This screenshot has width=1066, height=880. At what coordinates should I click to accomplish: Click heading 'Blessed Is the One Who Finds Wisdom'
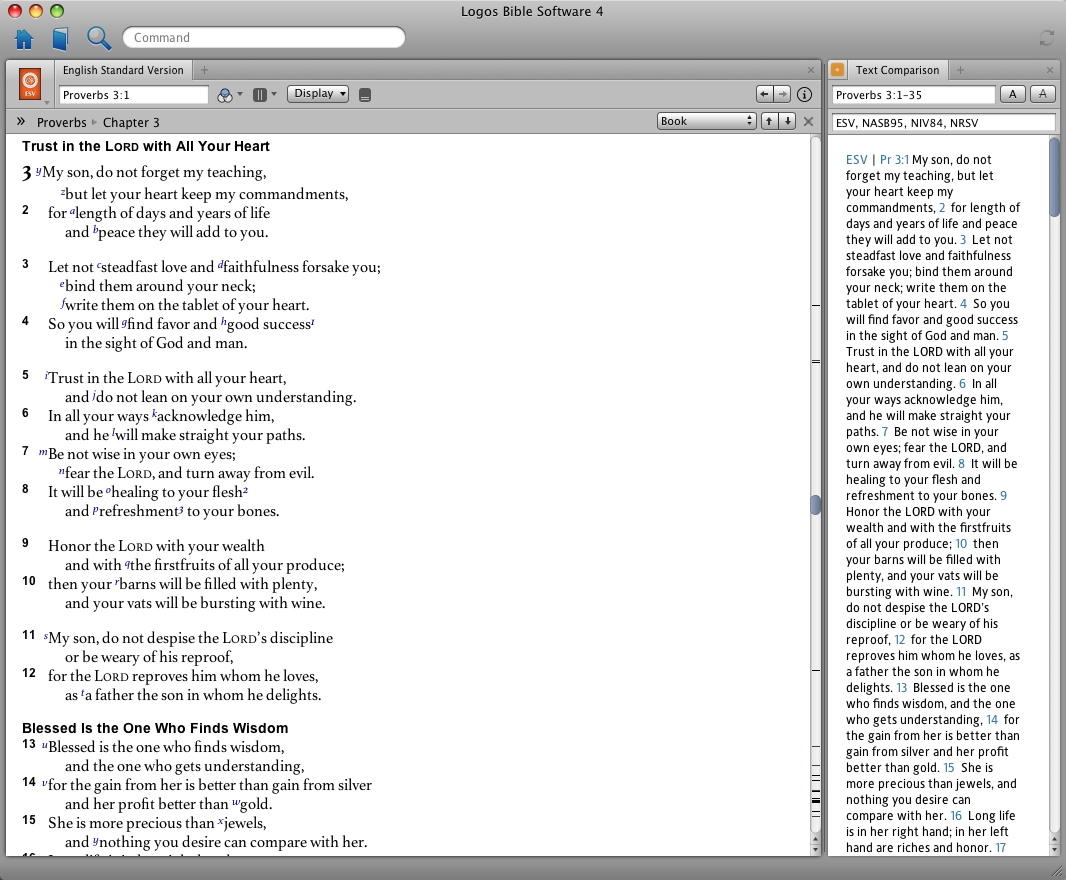[155, 728]
